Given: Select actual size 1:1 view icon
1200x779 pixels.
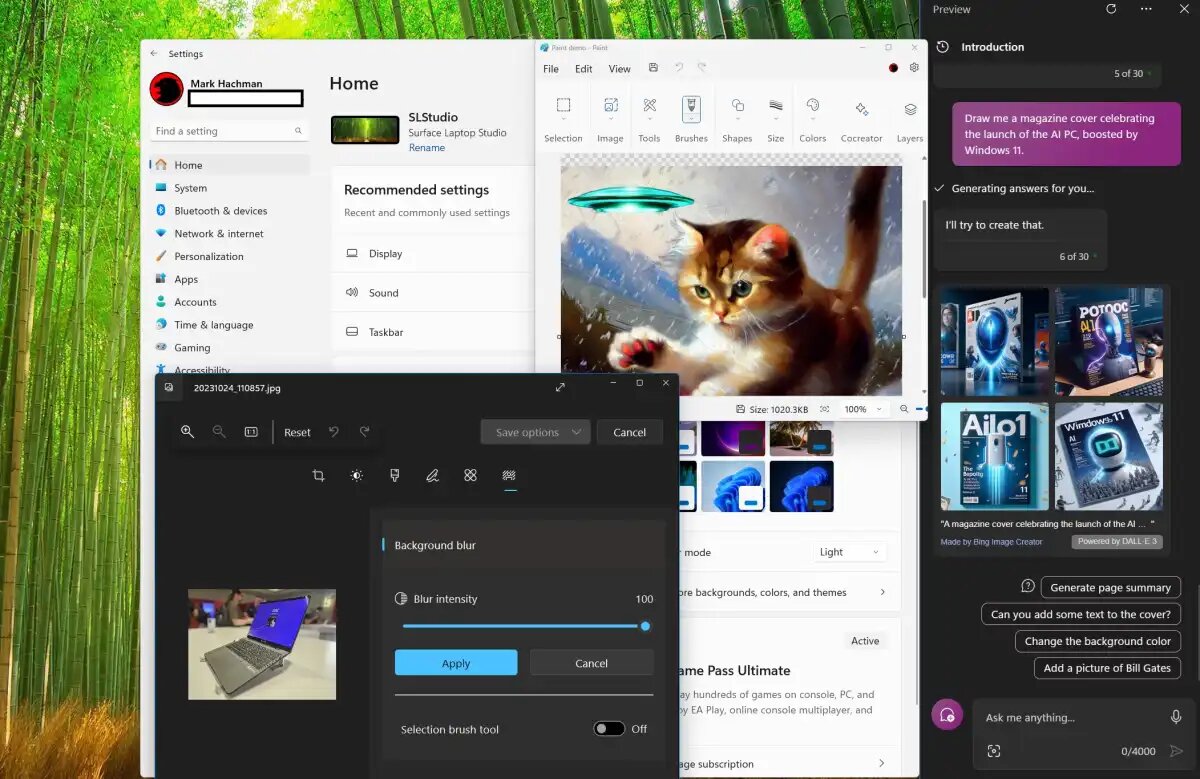Looking at the screenshot, I should click(251, 431).
